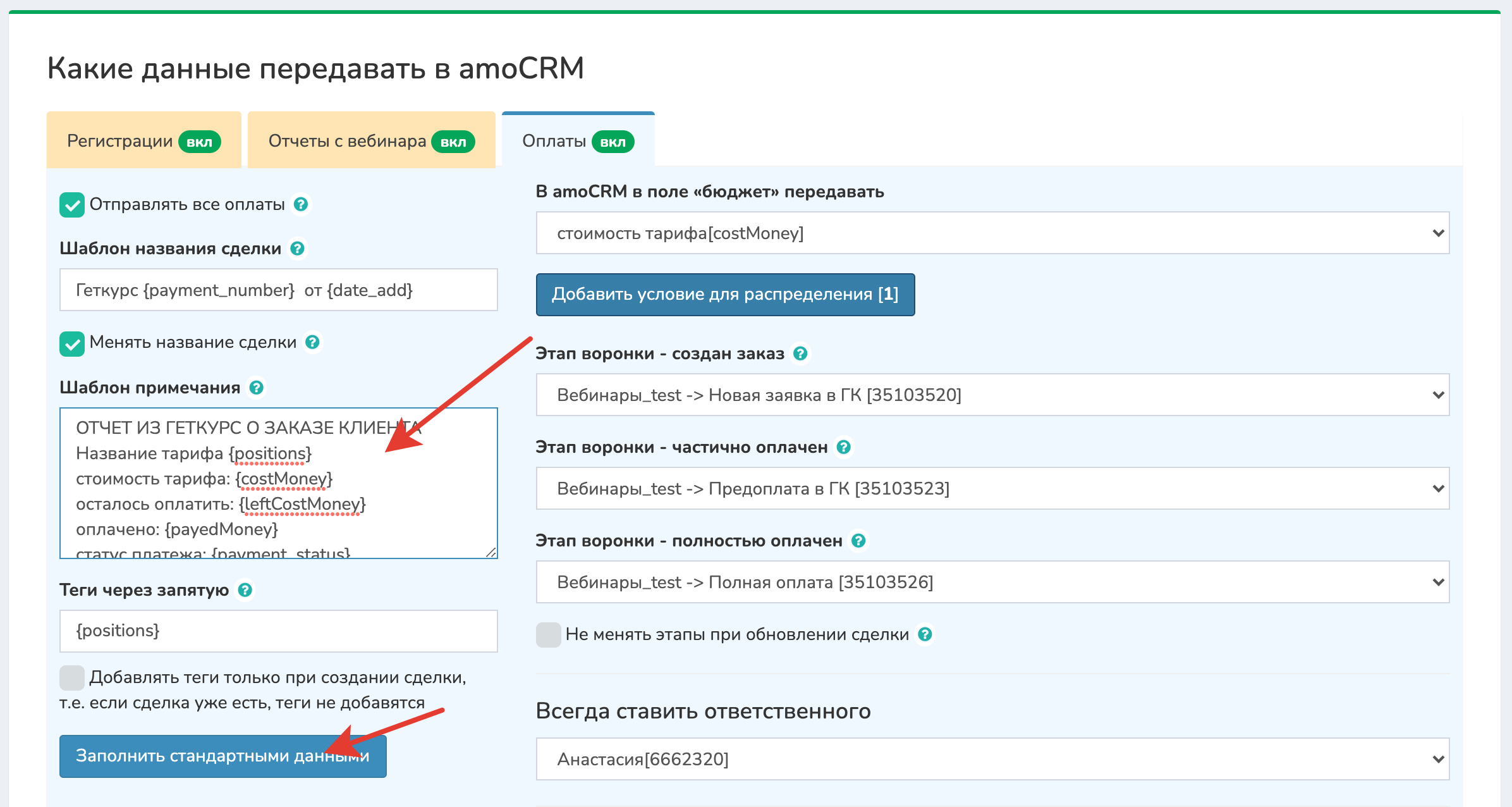The height and width of the screenshot is (807, 1512).
Task: Open dropdown Вебинары_test -> Предоплата в ГК
Action: point(992,488)
